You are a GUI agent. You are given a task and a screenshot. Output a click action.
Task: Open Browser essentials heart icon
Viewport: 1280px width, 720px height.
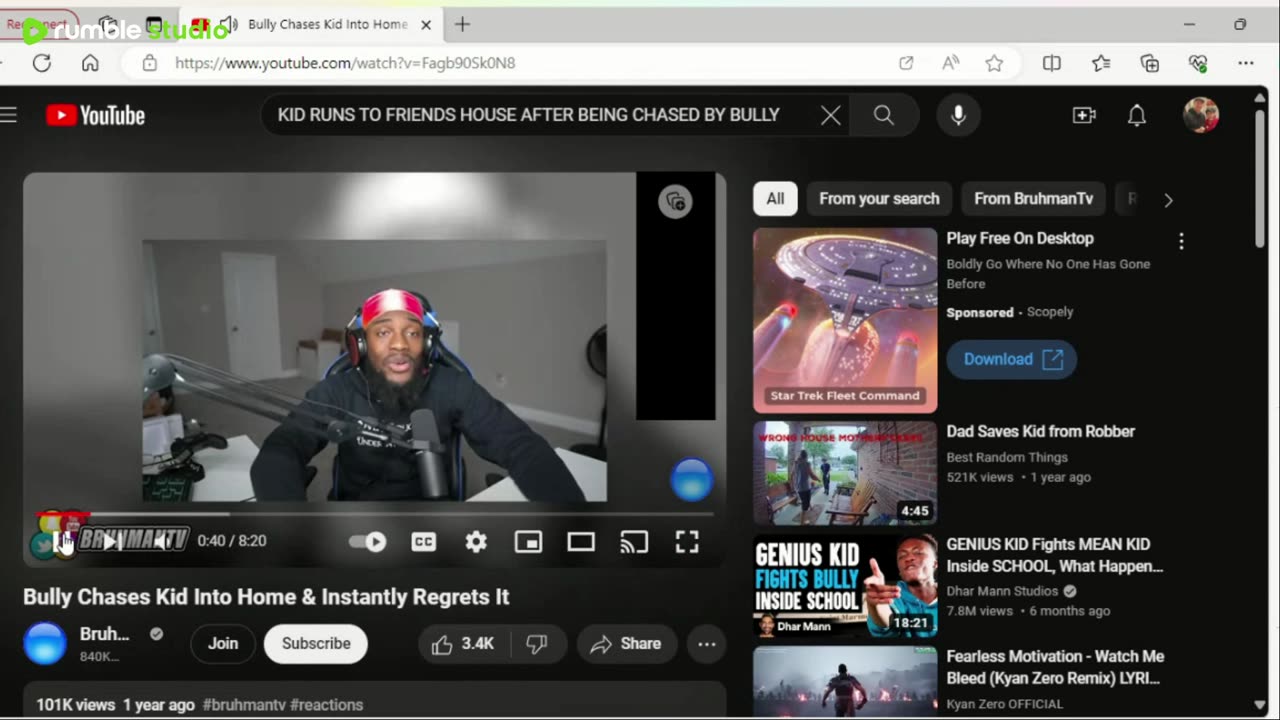click(x=1198, y=63)
